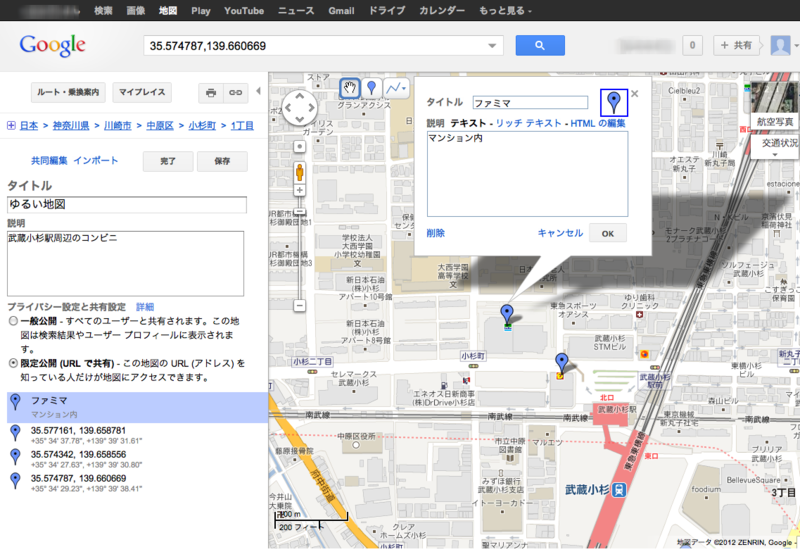This screenshot has height=559, width=800.
Task: Select list item 35.577161, 139.658781
Action: (x=78, y=430)
